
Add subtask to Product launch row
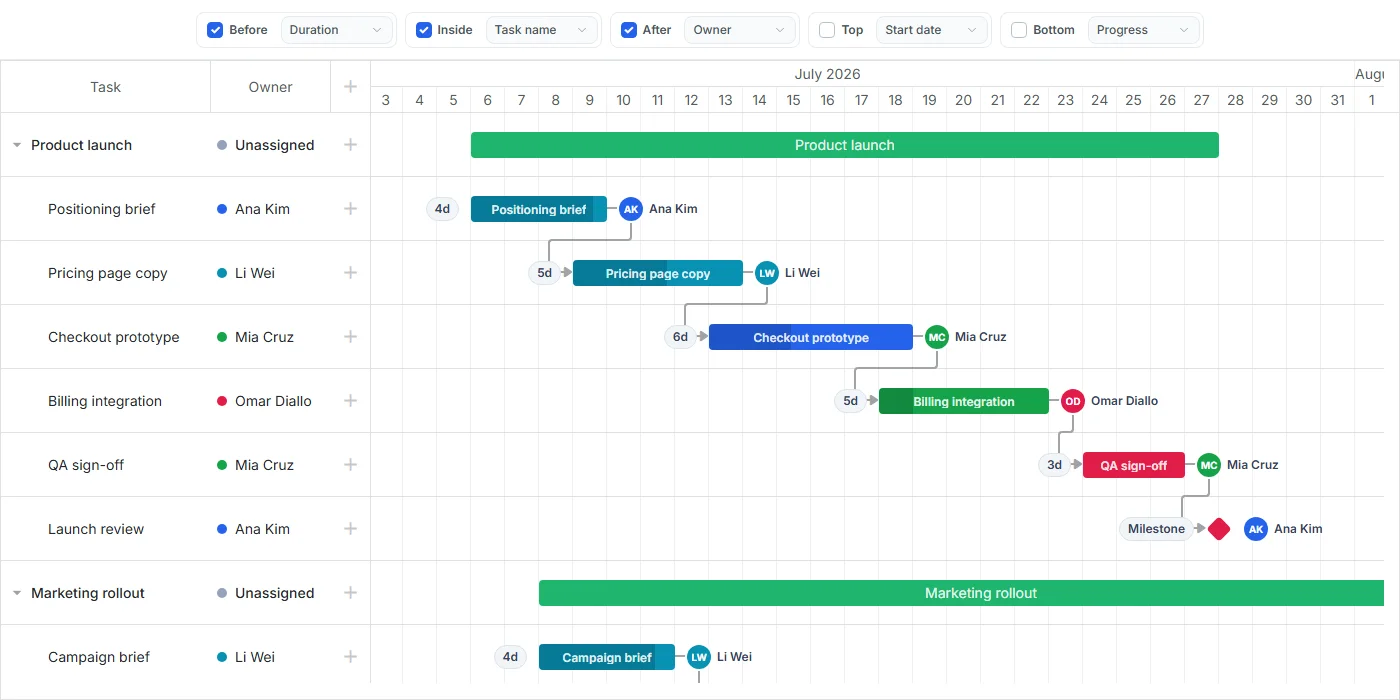click(350, 145)
